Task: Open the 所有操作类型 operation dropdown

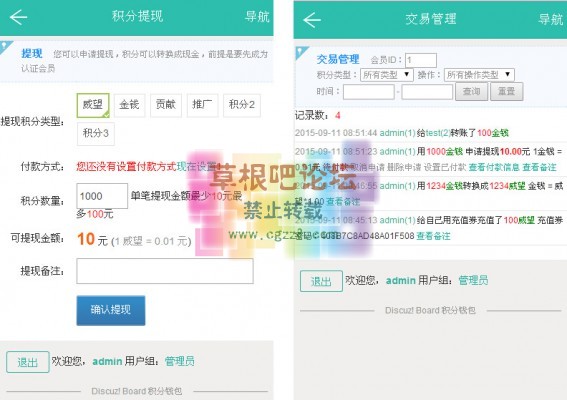Action: pyautogui.click(x=479, y=75)
